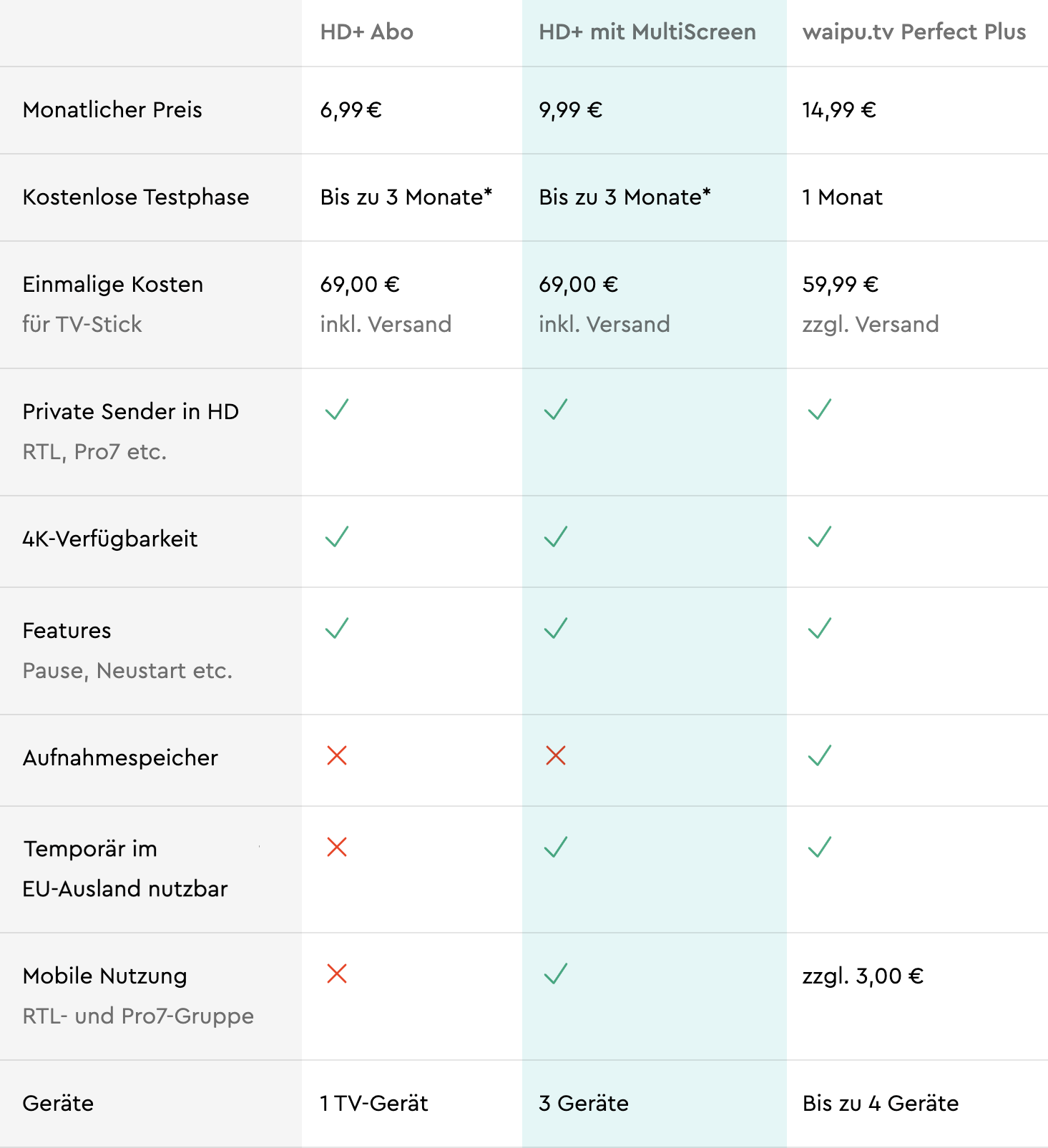This screenshot has height=1148, width=1048.
Task: Click the 1 Monat free trial cell
Action: click(842, 197)
